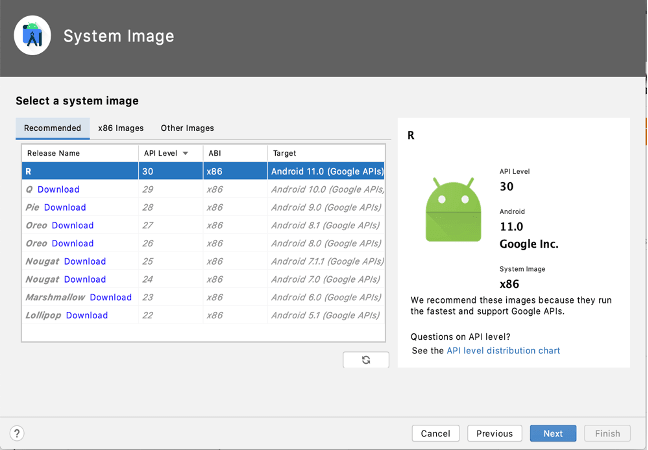Cancel the system image dialog
This screenshot has height=450, width=648.
435,433
